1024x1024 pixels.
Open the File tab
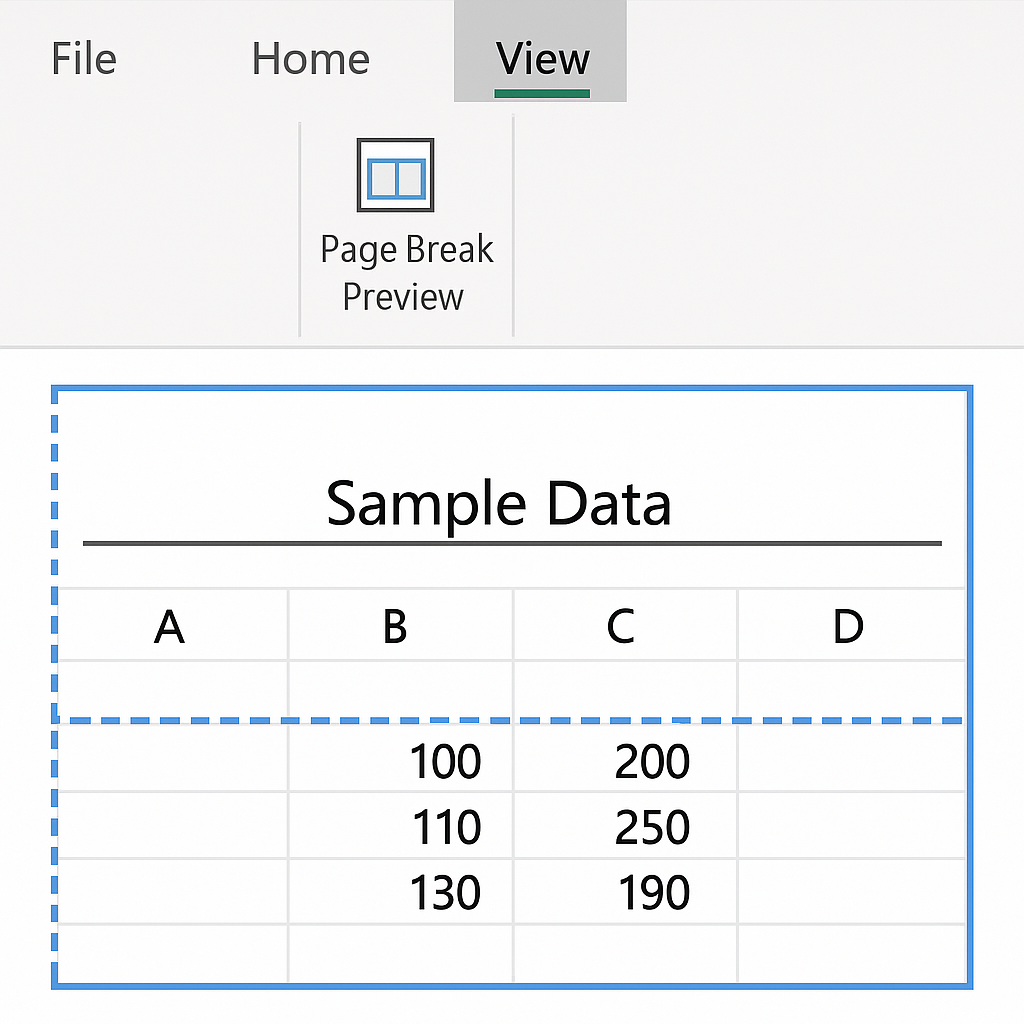[x=84, y=59]
